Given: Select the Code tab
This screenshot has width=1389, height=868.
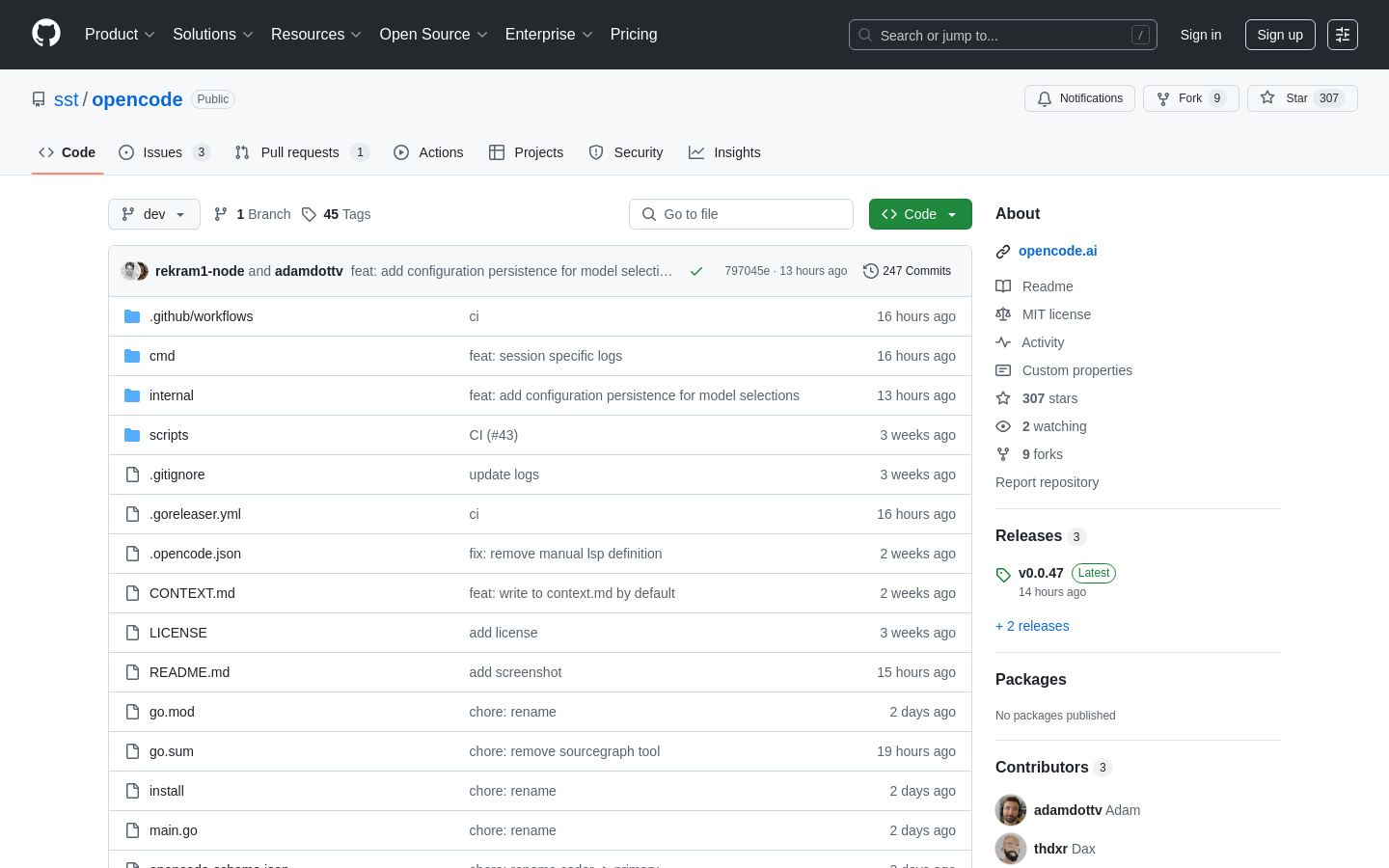Looking at the screenshot, I should click(68, 152).
